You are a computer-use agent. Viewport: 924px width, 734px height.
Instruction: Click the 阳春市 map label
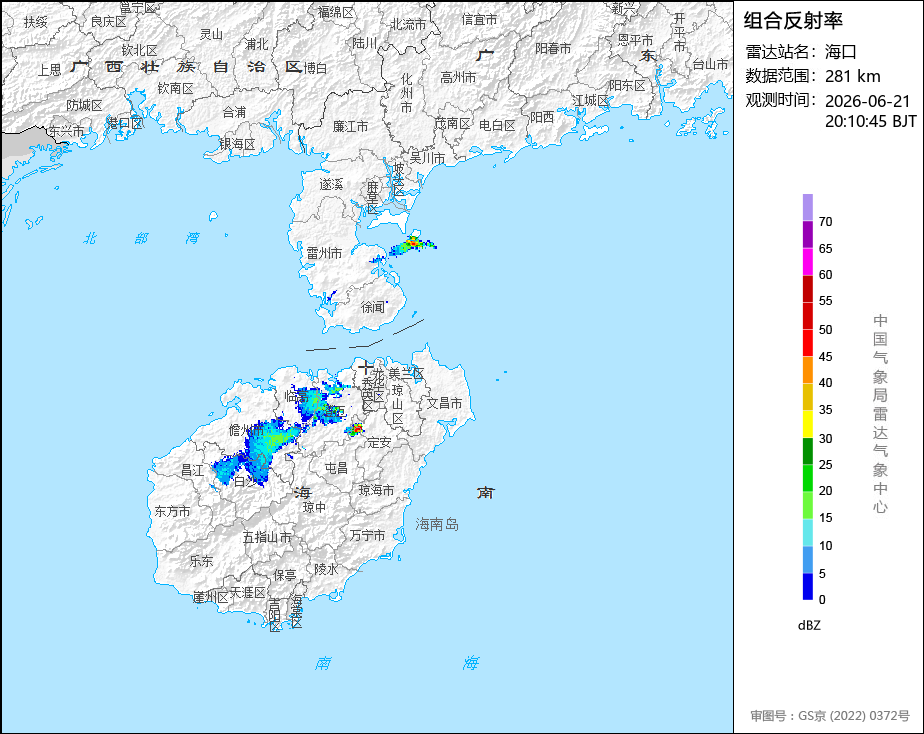tap(553, 48)
